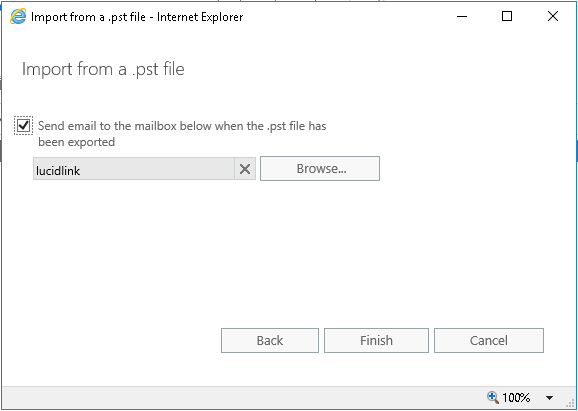578x411 pixels.
Task: Go to previous step with Back button
Action: pos(270,340)
